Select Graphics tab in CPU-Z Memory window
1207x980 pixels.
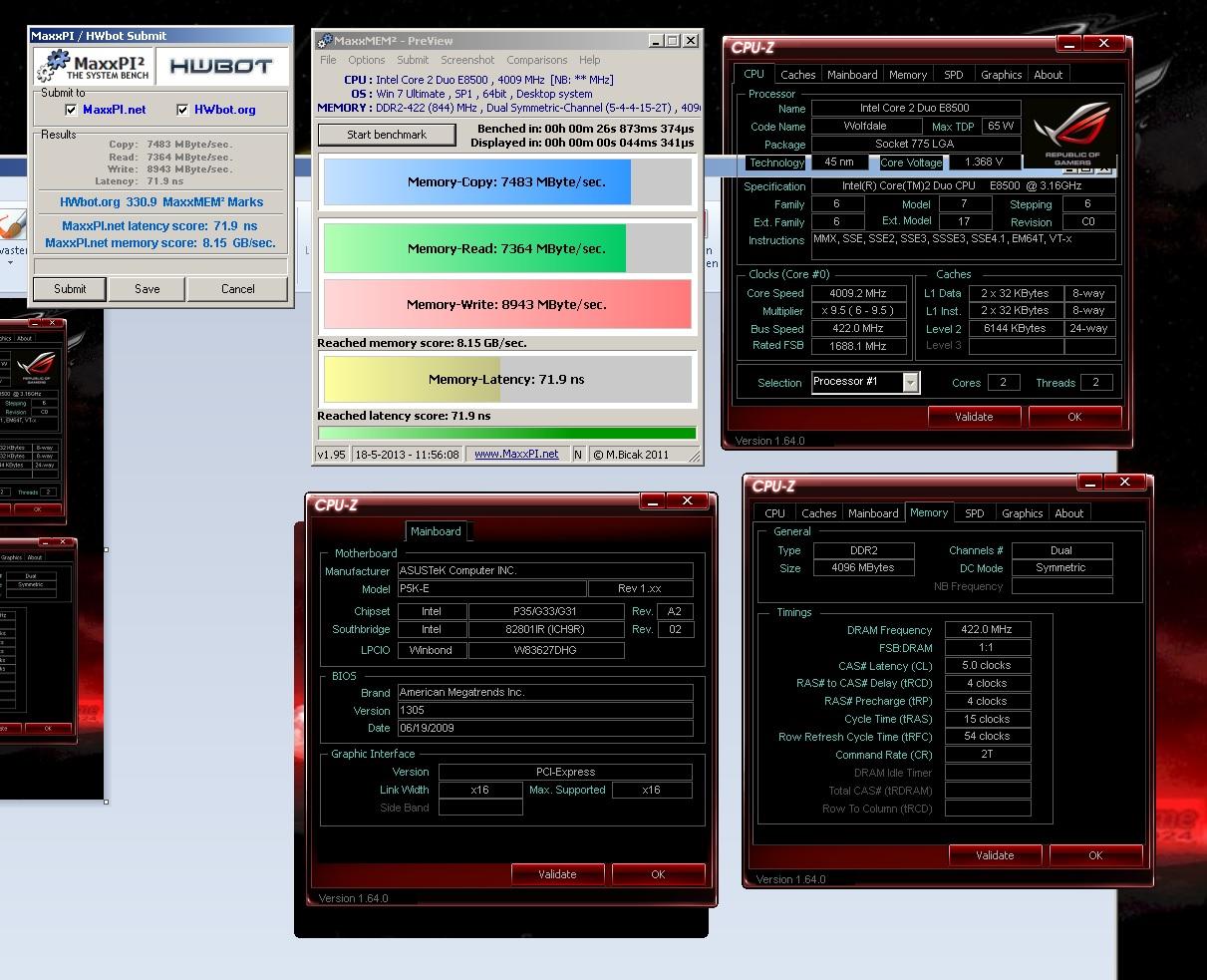tap(1022, 513)
